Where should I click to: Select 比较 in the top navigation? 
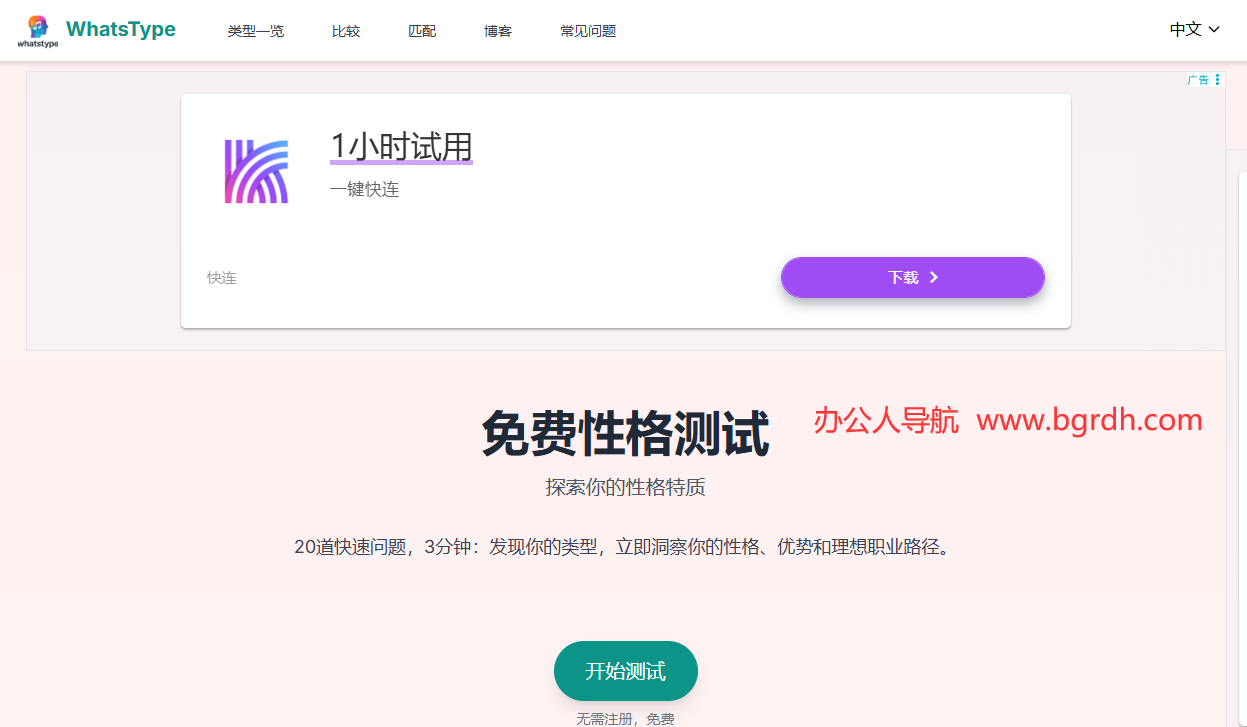[x=345, y=30]
